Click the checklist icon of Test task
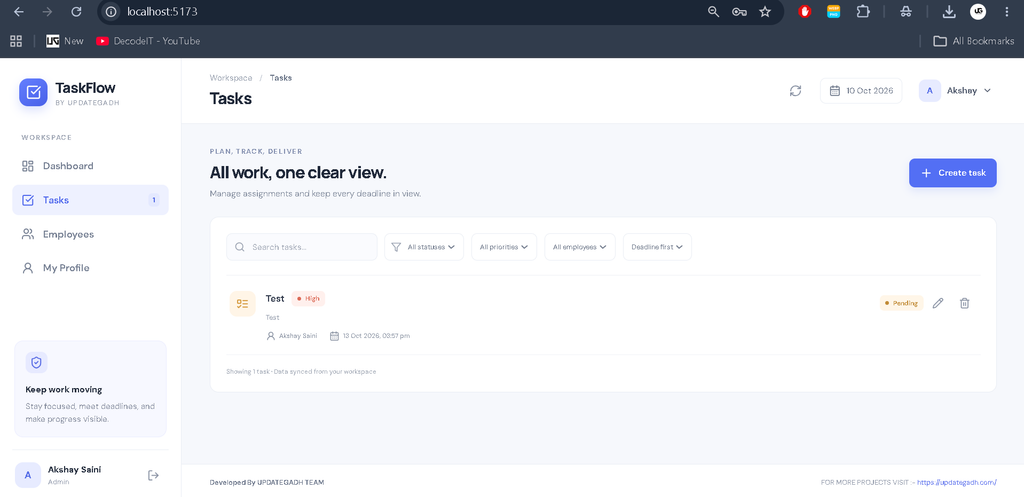 [x=242, y=304]
